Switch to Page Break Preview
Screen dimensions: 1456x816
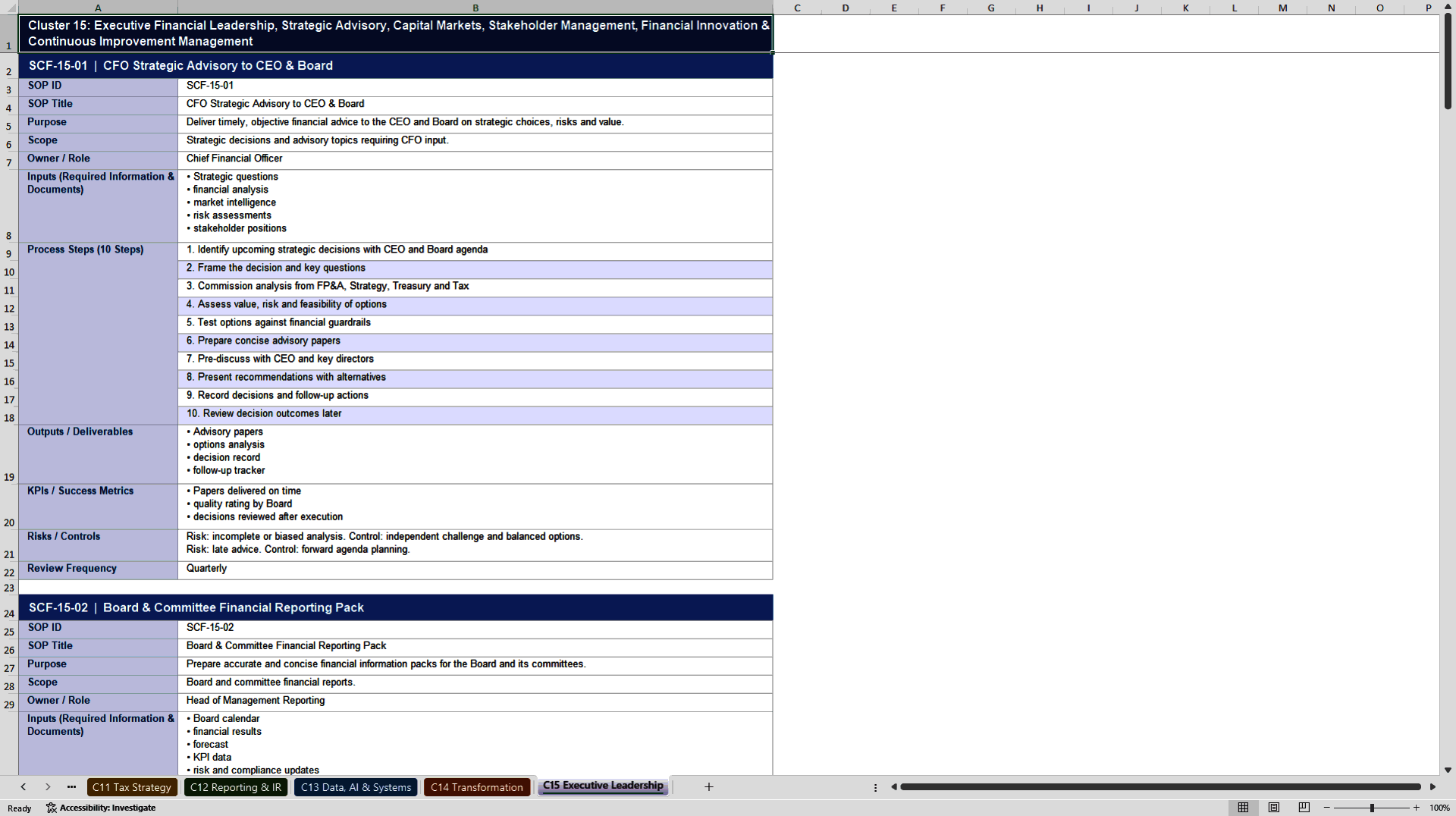[x=1304, y=808]
